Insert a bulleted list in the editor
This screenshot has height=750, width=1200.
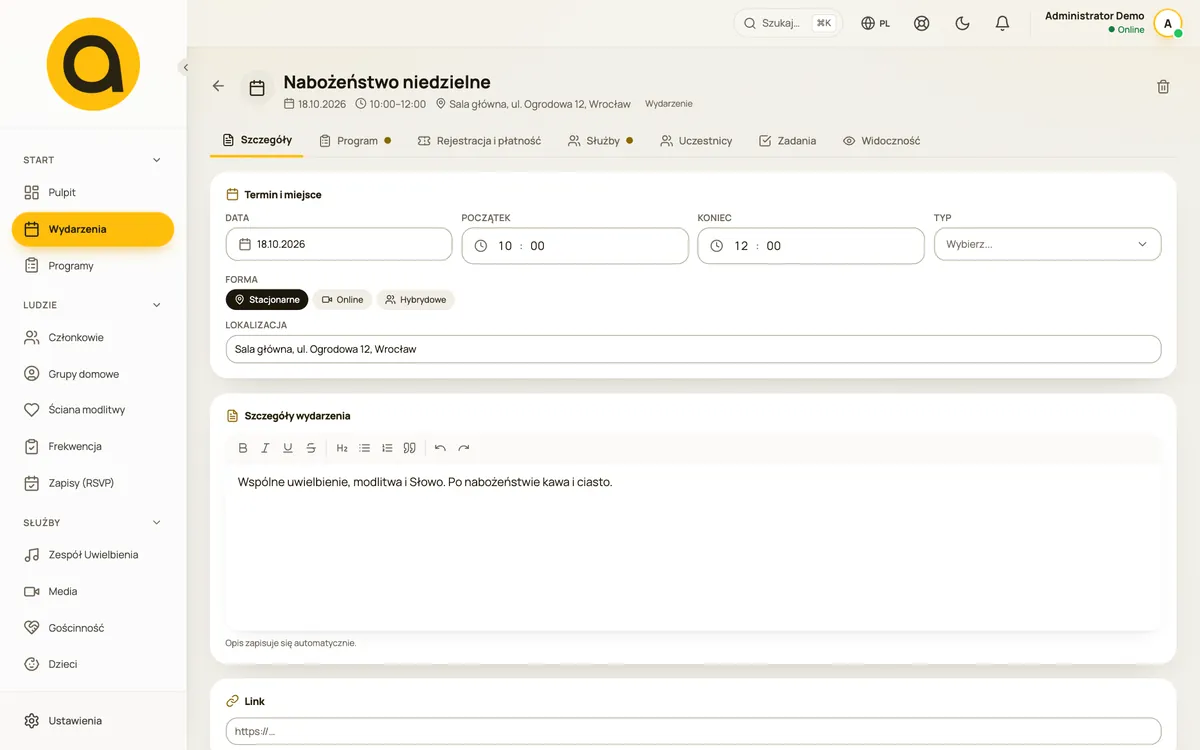365,448
